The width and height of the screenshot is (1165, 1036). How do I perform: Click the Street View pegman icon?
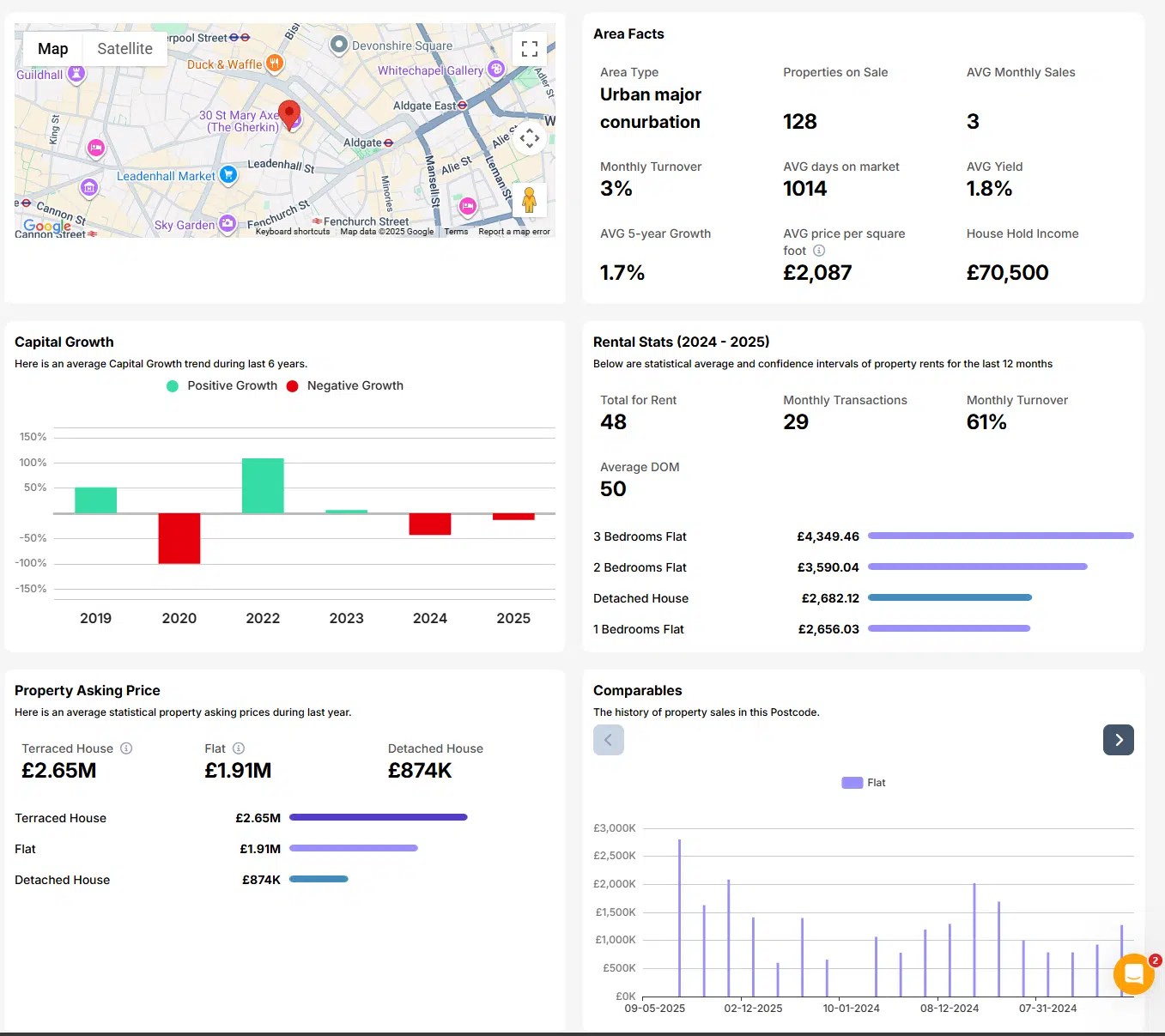[530, 199]
